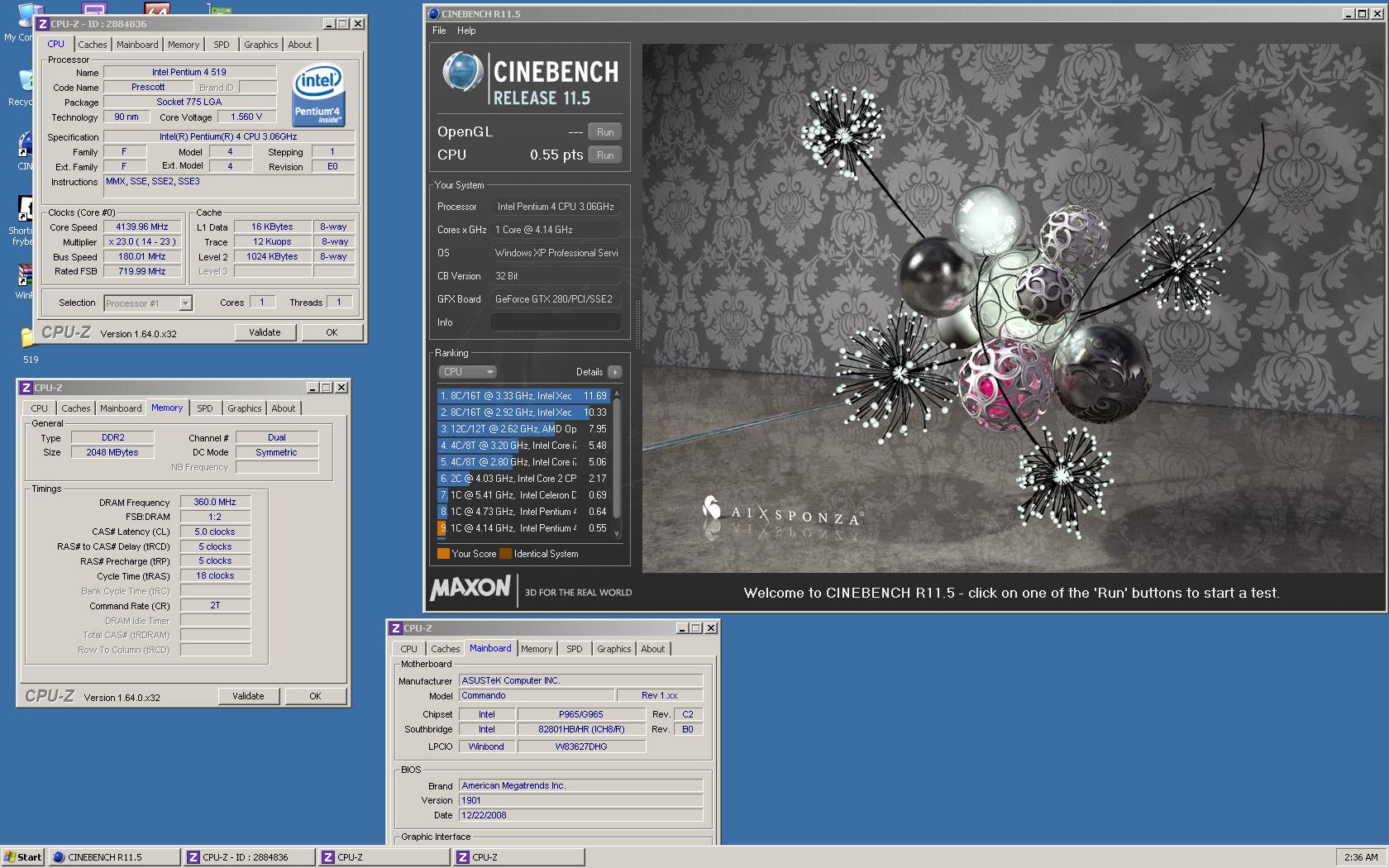Screen dimensions: 1389x868
Task: Open the Start menu
Action: click(22, 857)
